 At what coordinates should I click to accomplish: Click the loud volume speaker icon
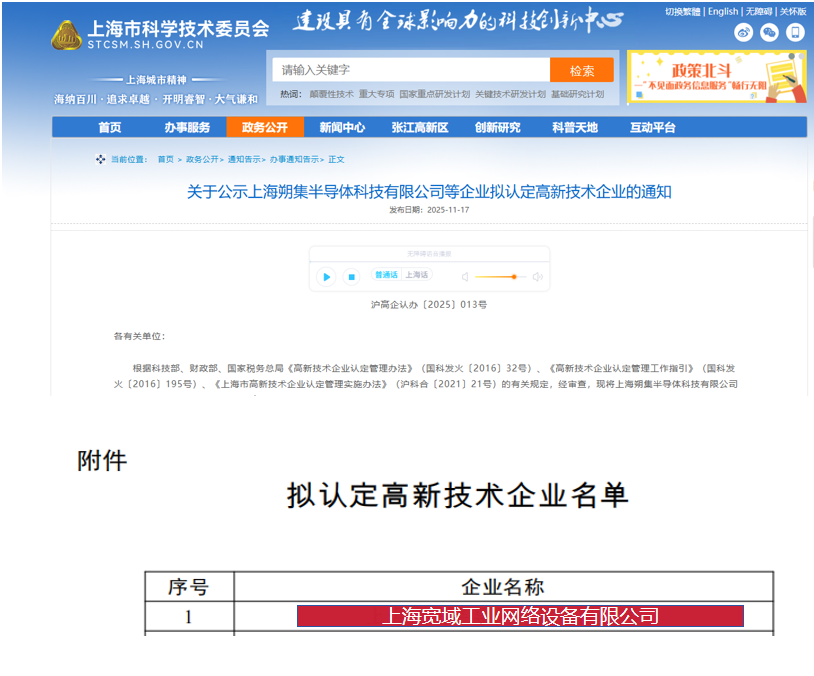click(x=537, y=276)
